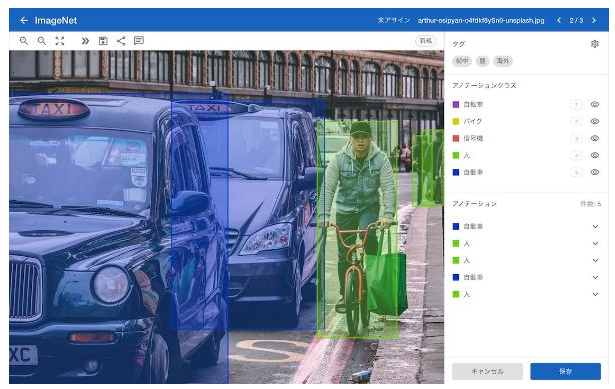Click the タグ section heading

[458, 44]
